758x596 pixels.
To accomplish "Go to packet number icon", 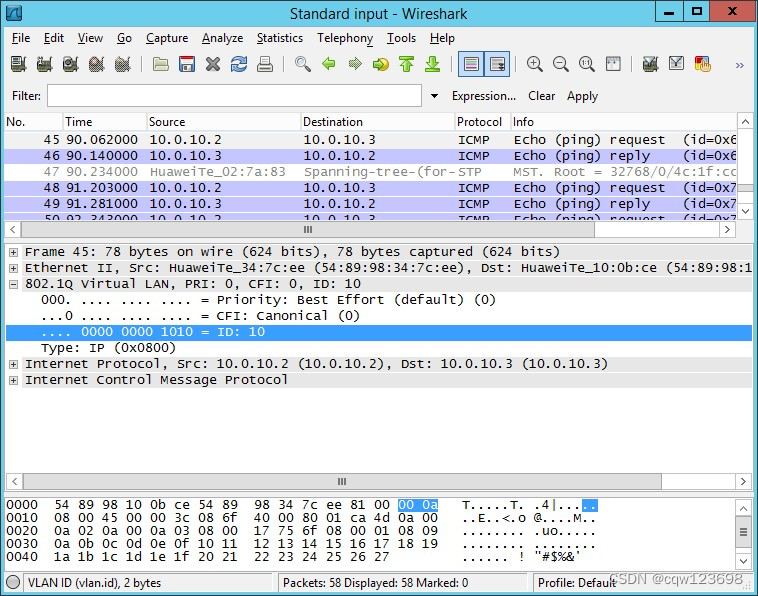I will [381, 64].
